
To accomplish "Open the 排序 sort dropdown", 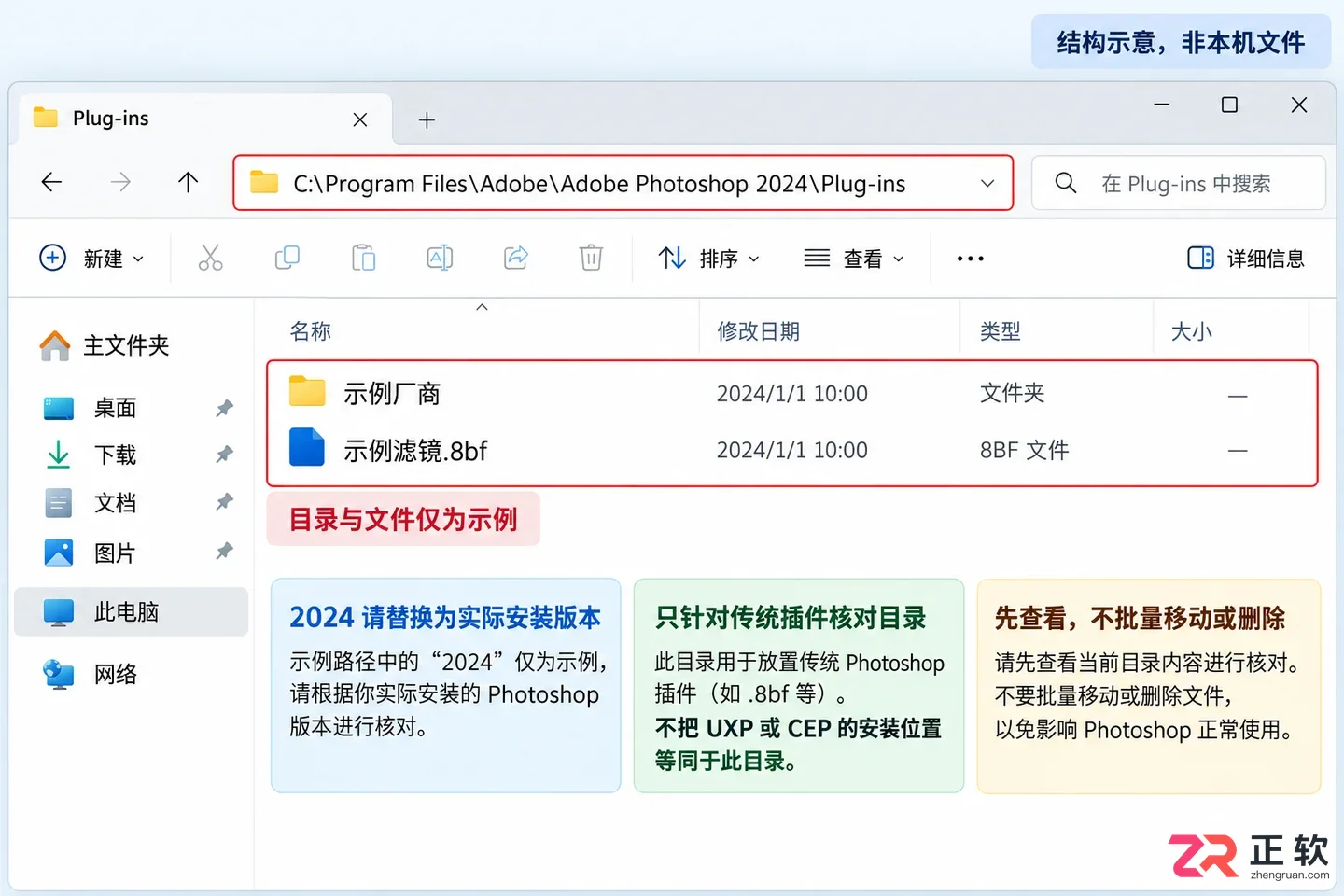I will point(709,259).
